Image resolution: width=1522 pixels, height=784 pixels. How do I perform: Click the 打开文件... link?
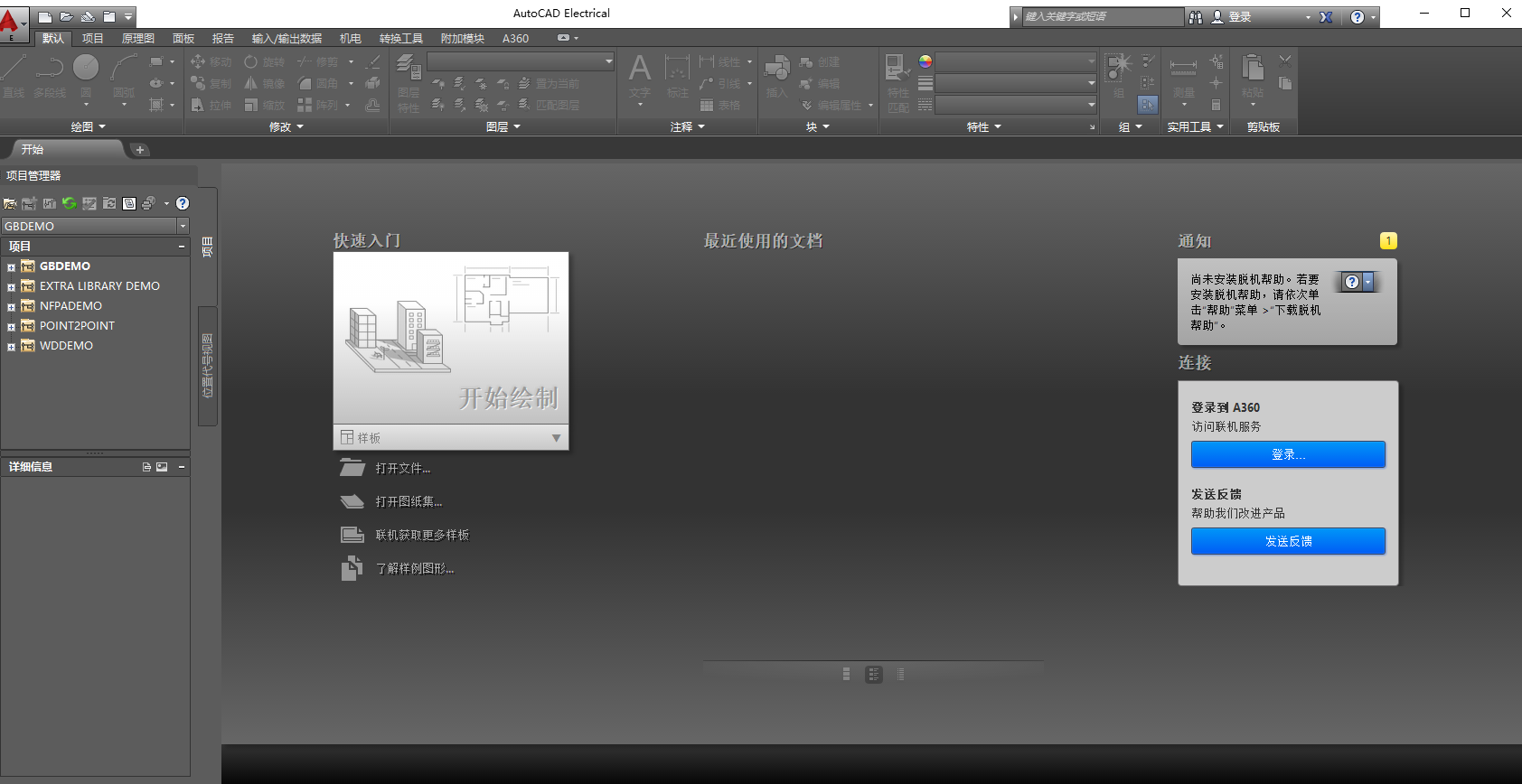point(403,469)
